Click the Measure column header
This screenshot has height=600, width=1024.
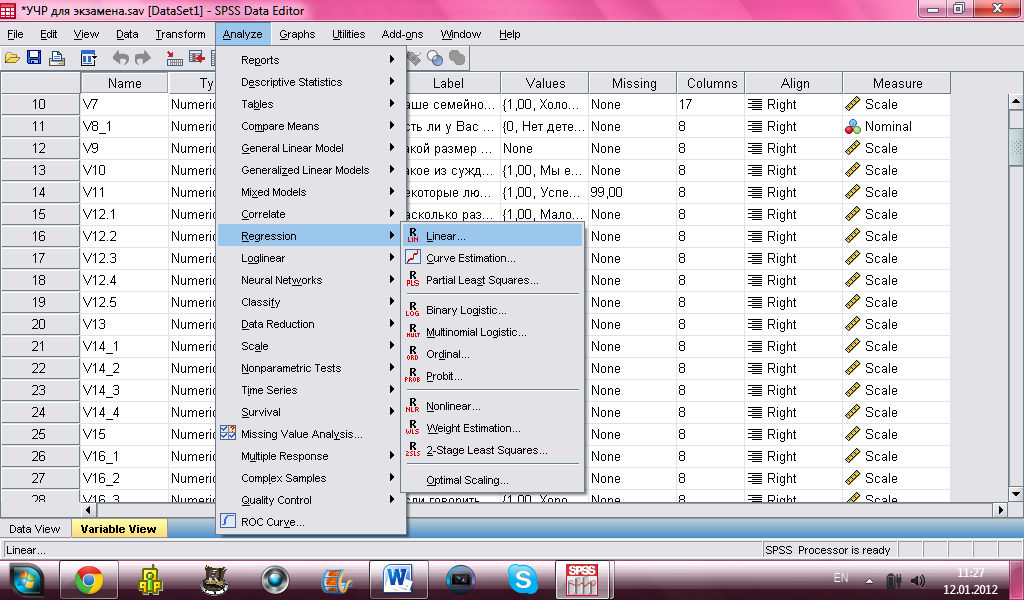tap(897, 83)
